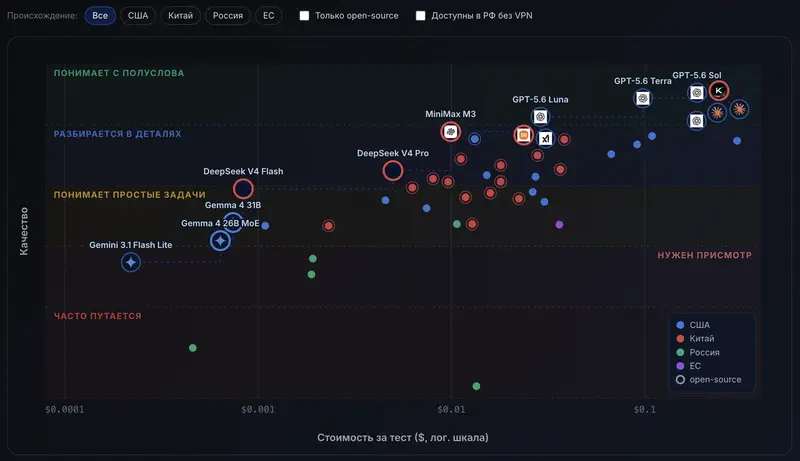Select the orange Xiaomi logo marker

[x=523, y=135]
